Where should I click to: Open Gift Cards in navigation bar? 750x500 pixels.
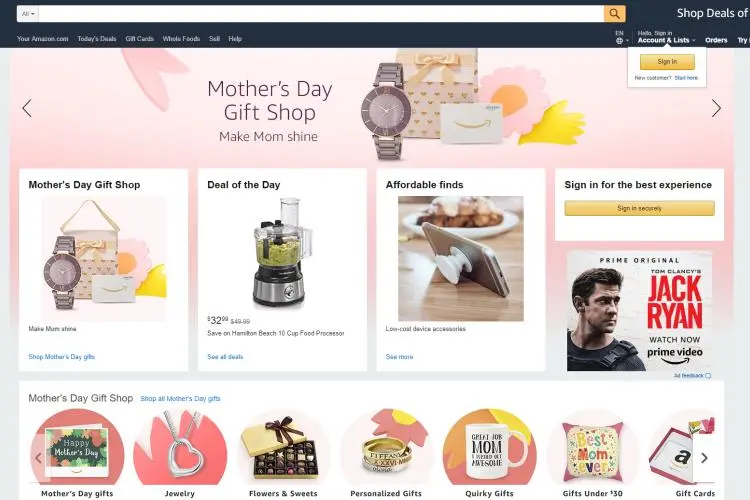coord(140,39)
